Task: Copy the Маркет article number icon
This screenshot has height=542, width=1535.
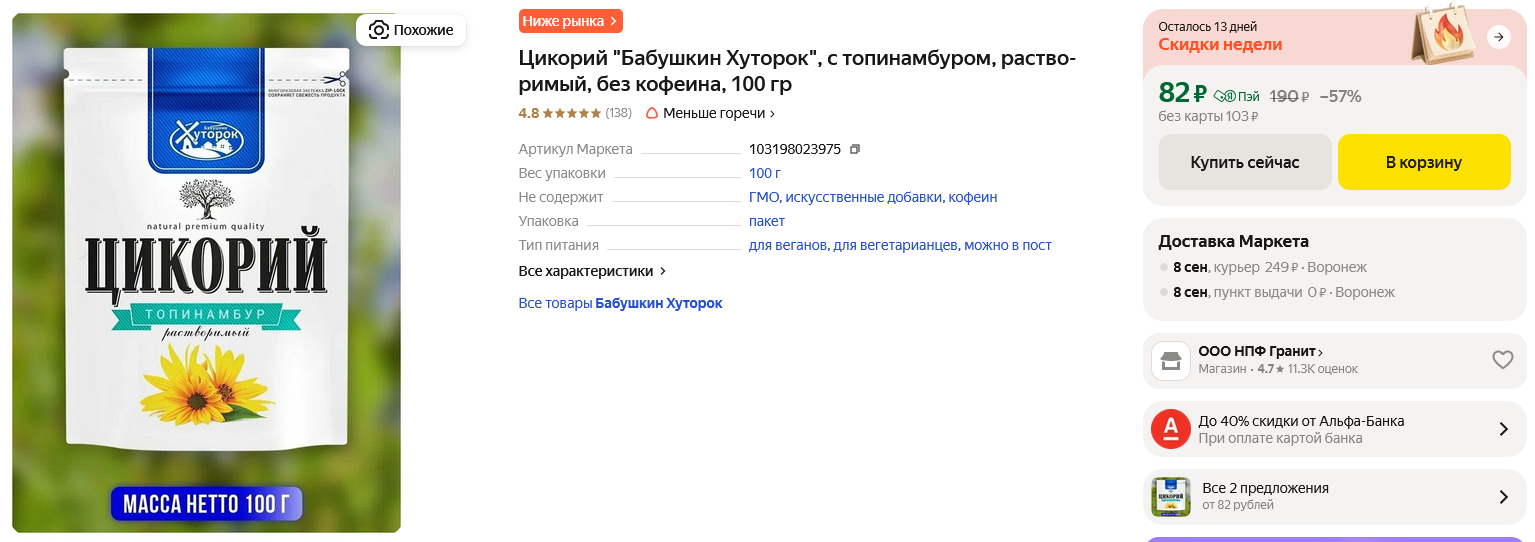Action: pyautogui.click(x=854, y=149)
